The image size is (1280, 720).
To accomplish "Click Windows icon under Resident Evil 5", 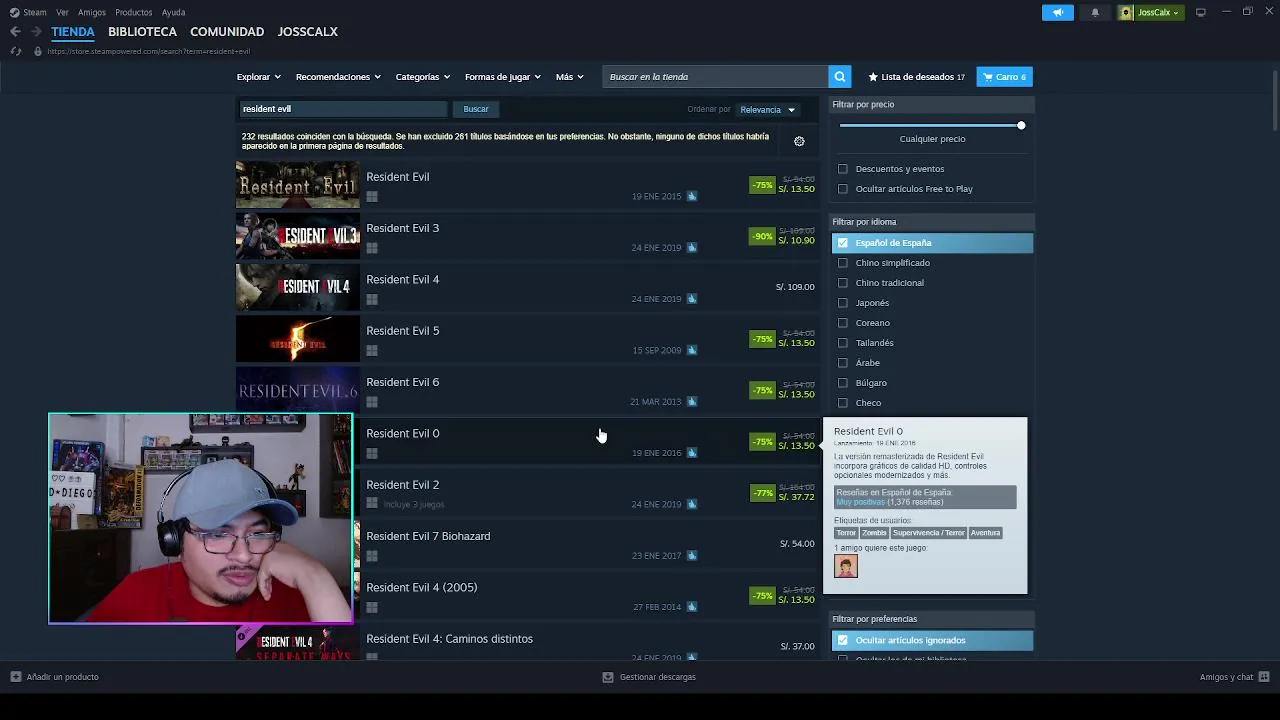I will (x=372, y=351).
